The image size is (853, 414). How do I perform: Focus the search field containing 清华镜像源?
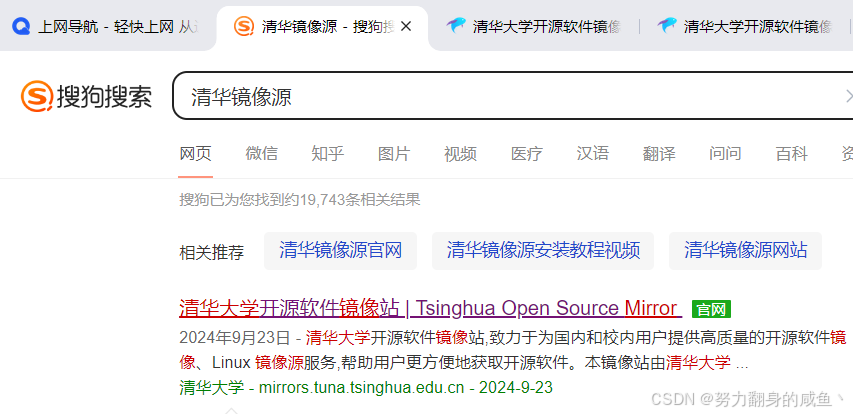(x=511, y=96)
